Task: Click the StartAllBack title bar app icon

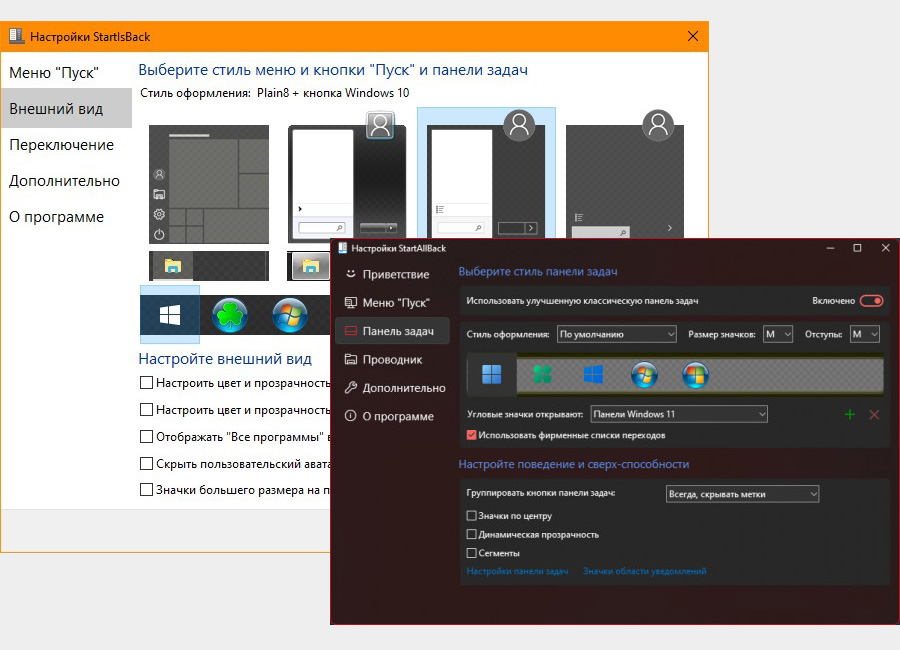Action: 343,248
